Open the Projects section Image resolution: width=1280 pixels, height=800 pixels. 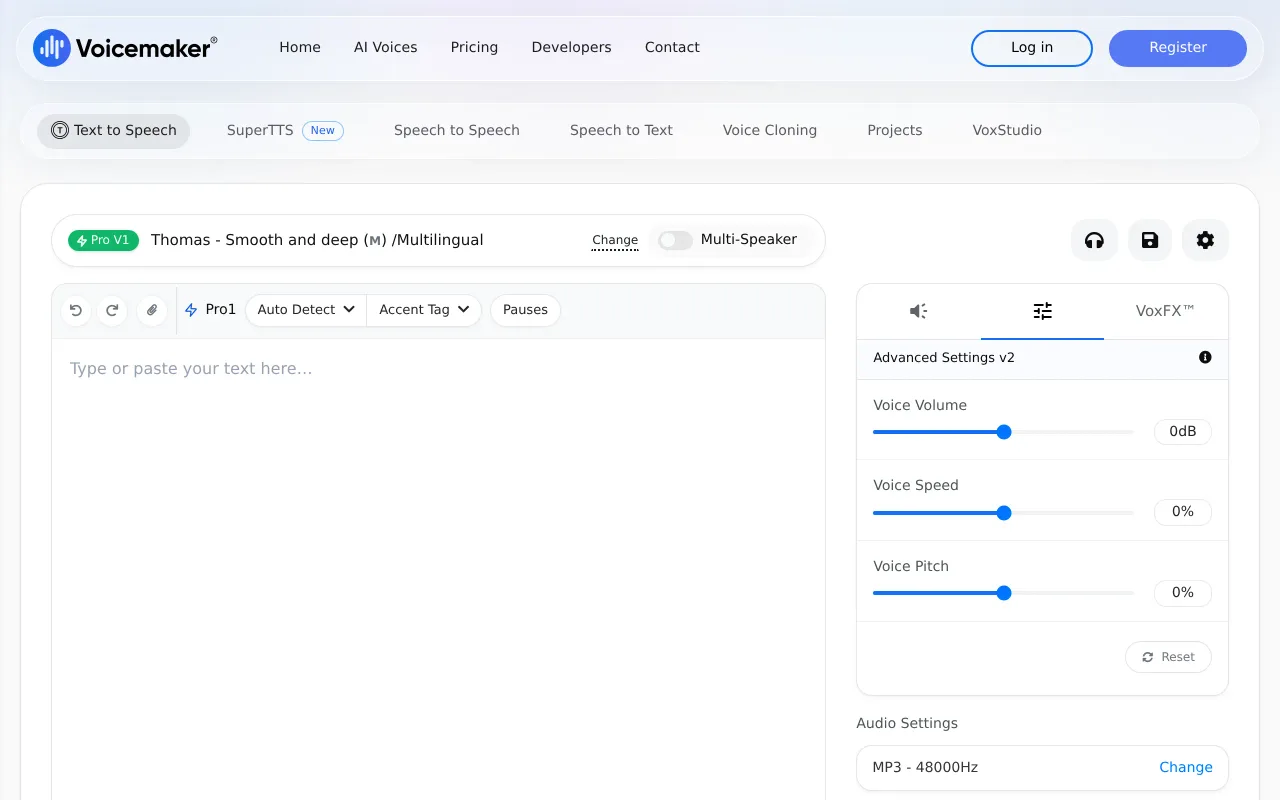point(895,131)
